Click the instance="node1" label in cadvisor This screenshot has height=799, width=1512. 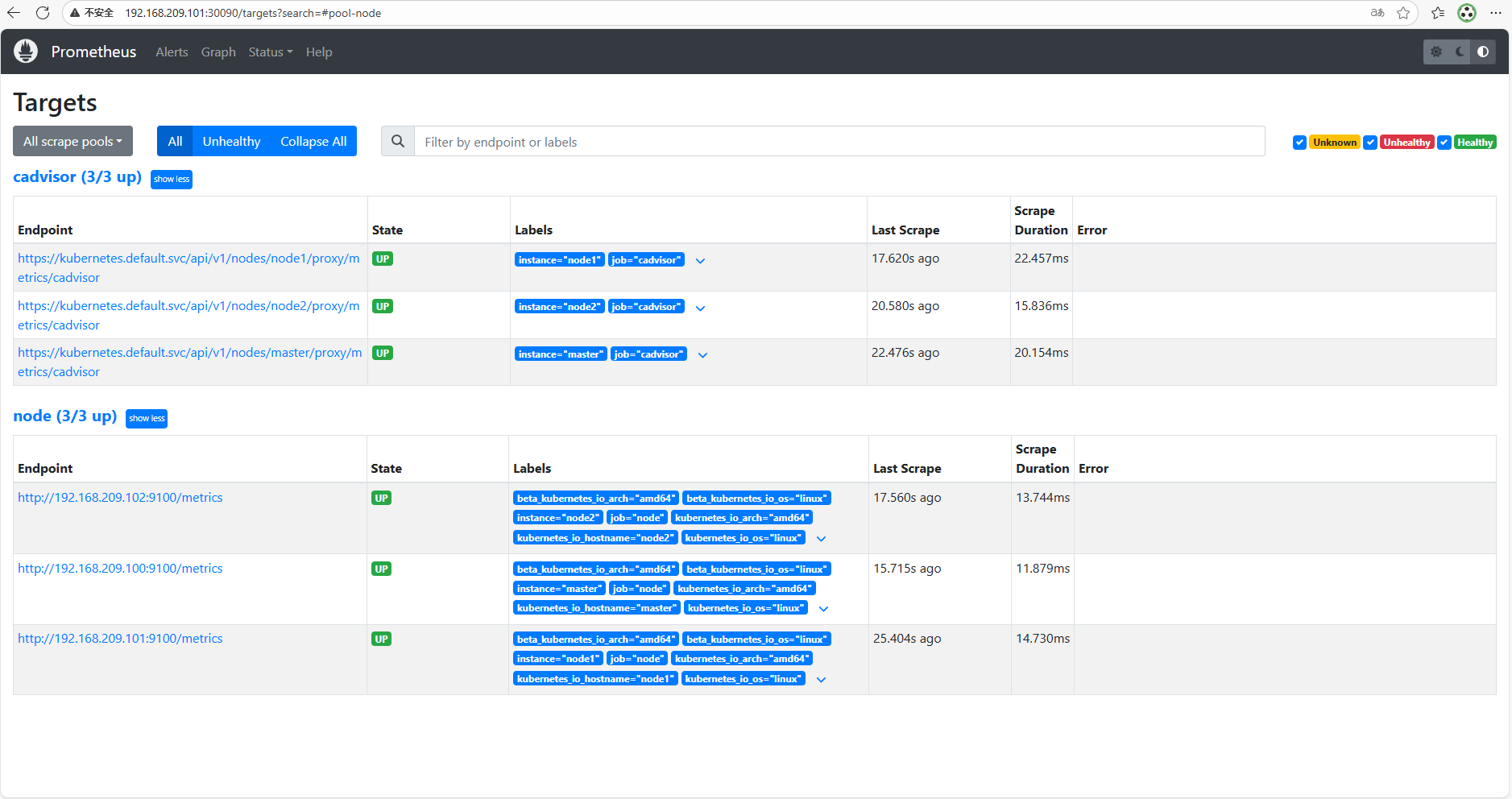559,260
